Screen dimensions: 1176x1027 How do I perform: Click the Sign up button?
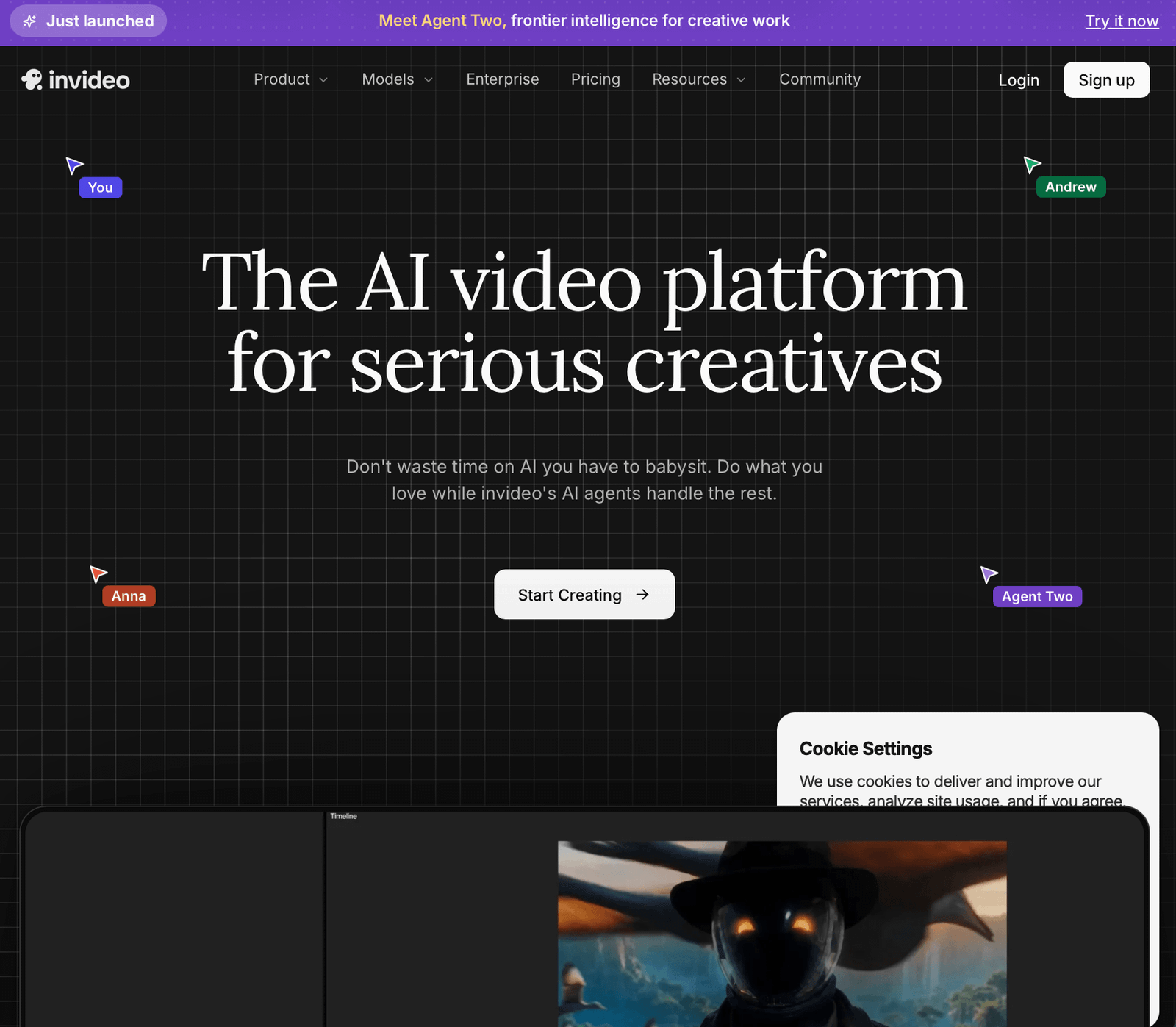(x=1106, y=79)
